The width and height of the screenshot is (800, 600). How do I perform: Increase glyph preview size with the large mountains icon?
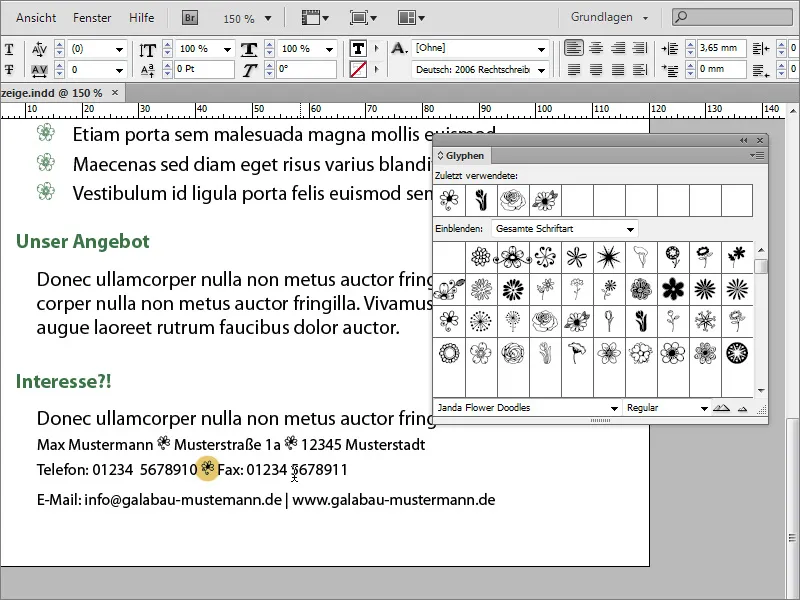721,408
